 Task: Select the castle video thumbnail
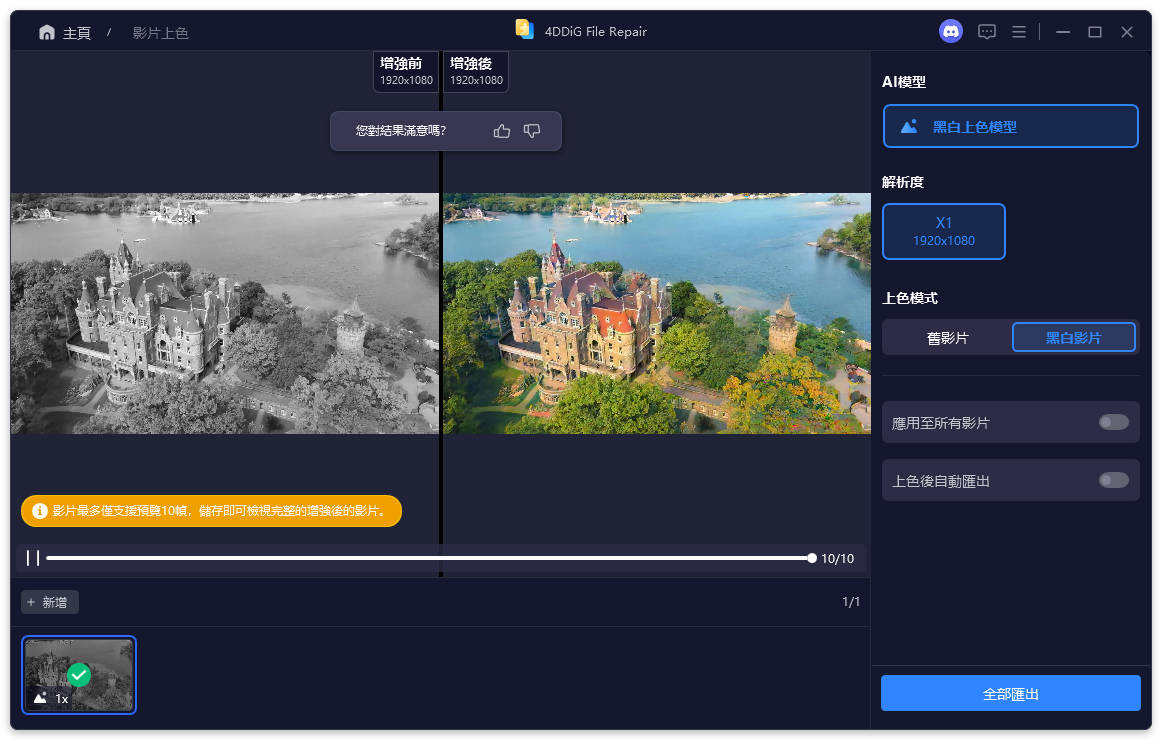coord(78,675)
